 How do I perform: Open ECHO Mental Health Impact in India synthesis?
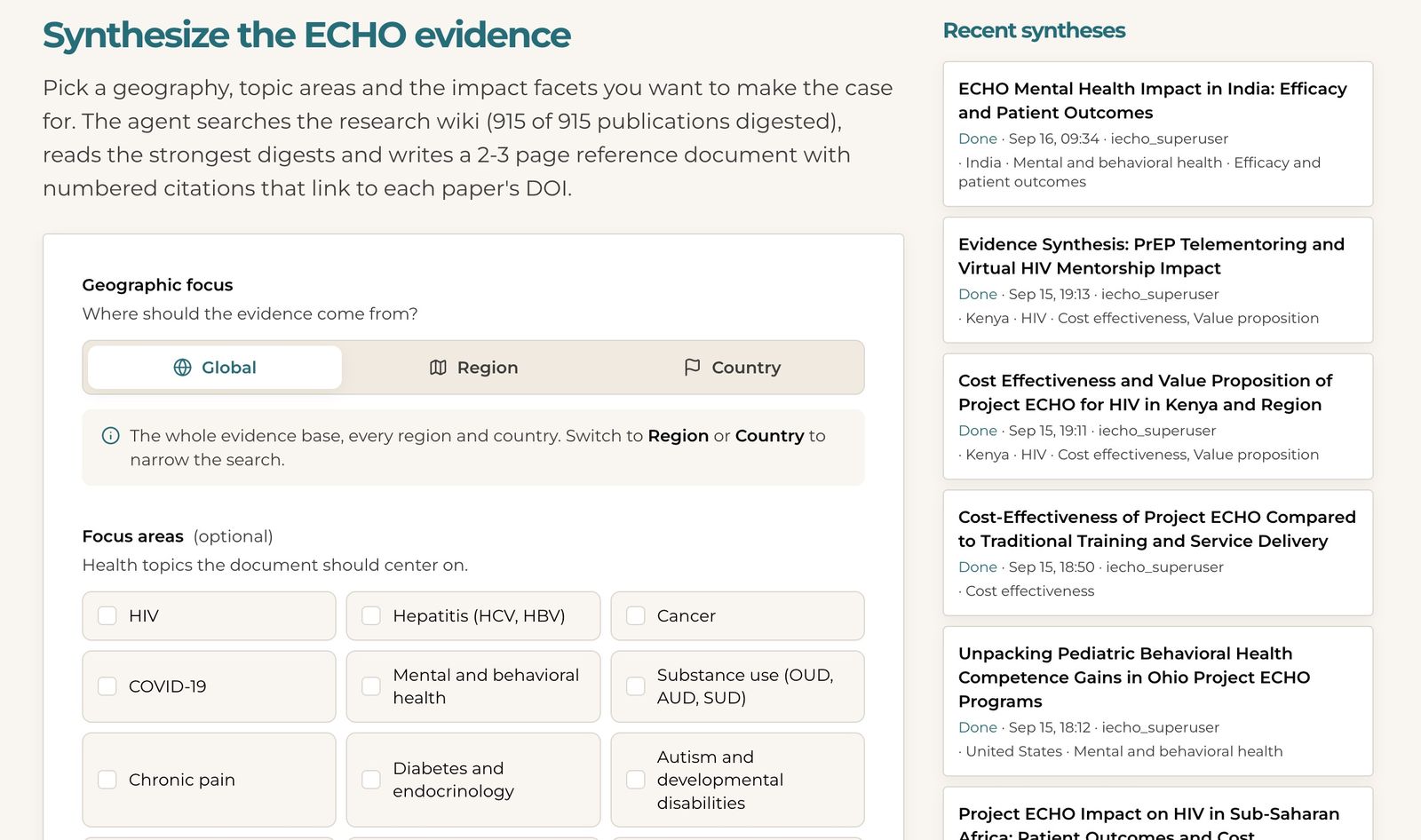[1157, 134]
